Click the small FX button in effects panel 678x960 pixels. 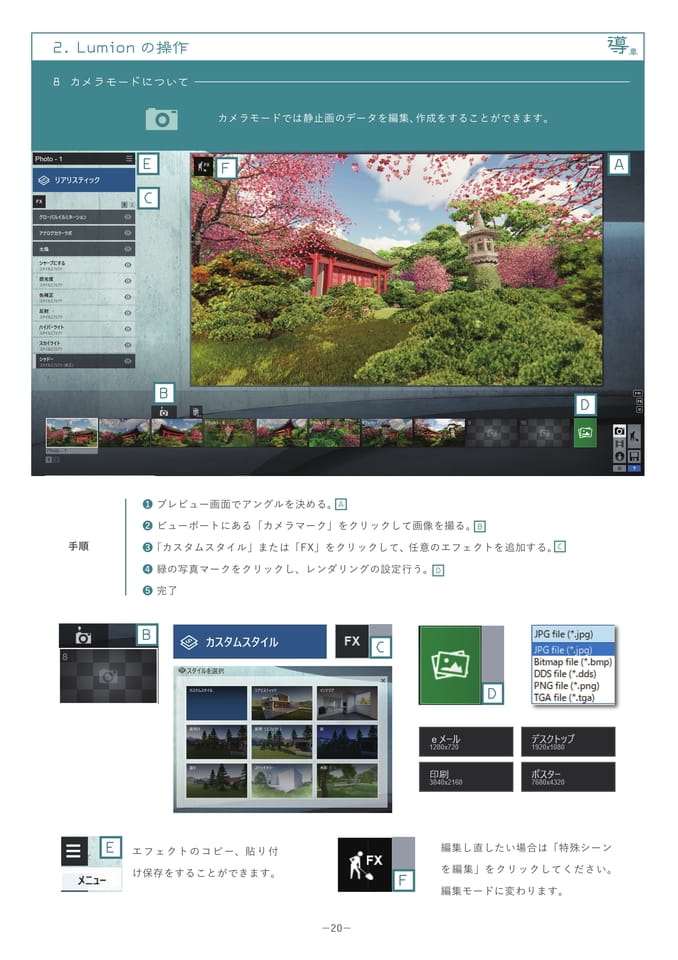pos(39,201)
